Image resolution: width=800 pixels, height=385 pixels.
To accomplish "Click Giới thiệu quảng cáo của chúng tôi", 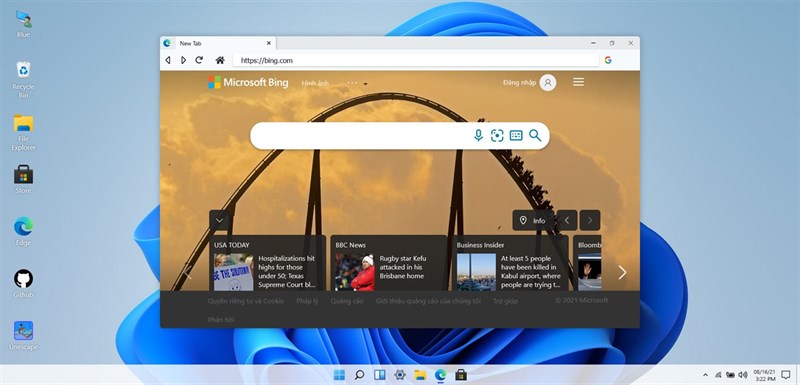I will coord(428,301).
